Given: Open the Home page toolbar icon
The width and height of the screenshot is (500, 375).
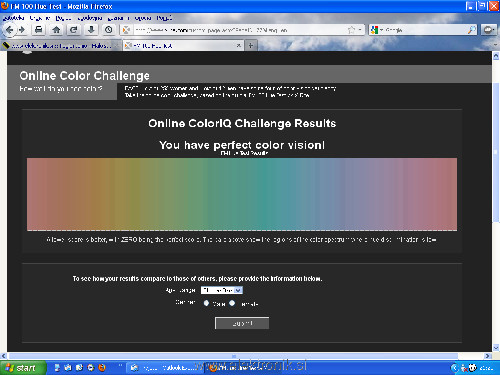Looking at the screenshot, I should click(56, 30).
